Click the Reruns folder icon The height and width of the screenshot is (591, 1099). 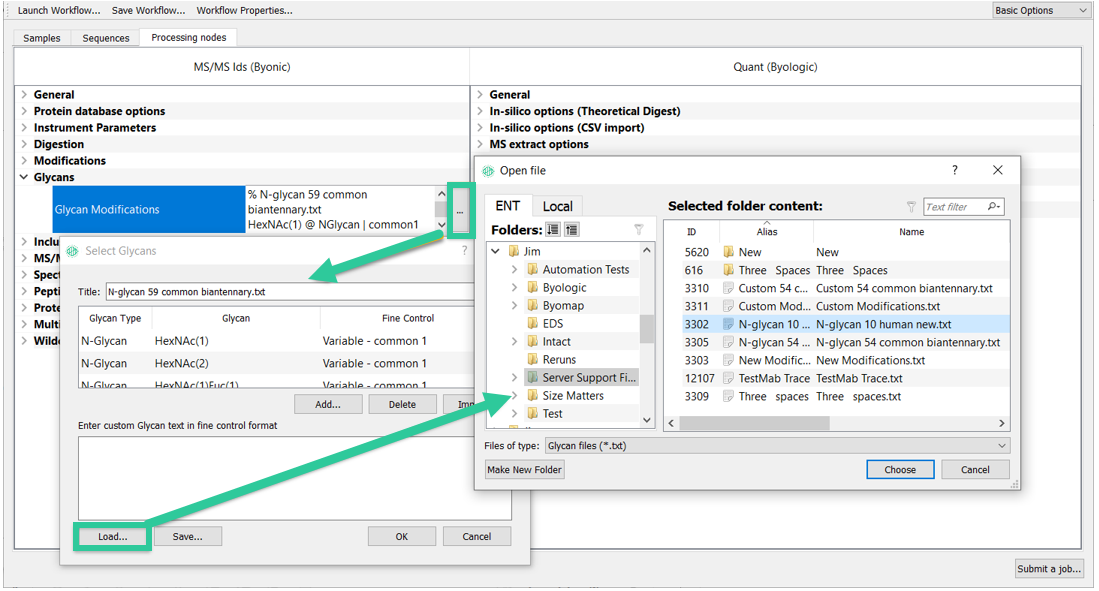click(x=533, y=359)
